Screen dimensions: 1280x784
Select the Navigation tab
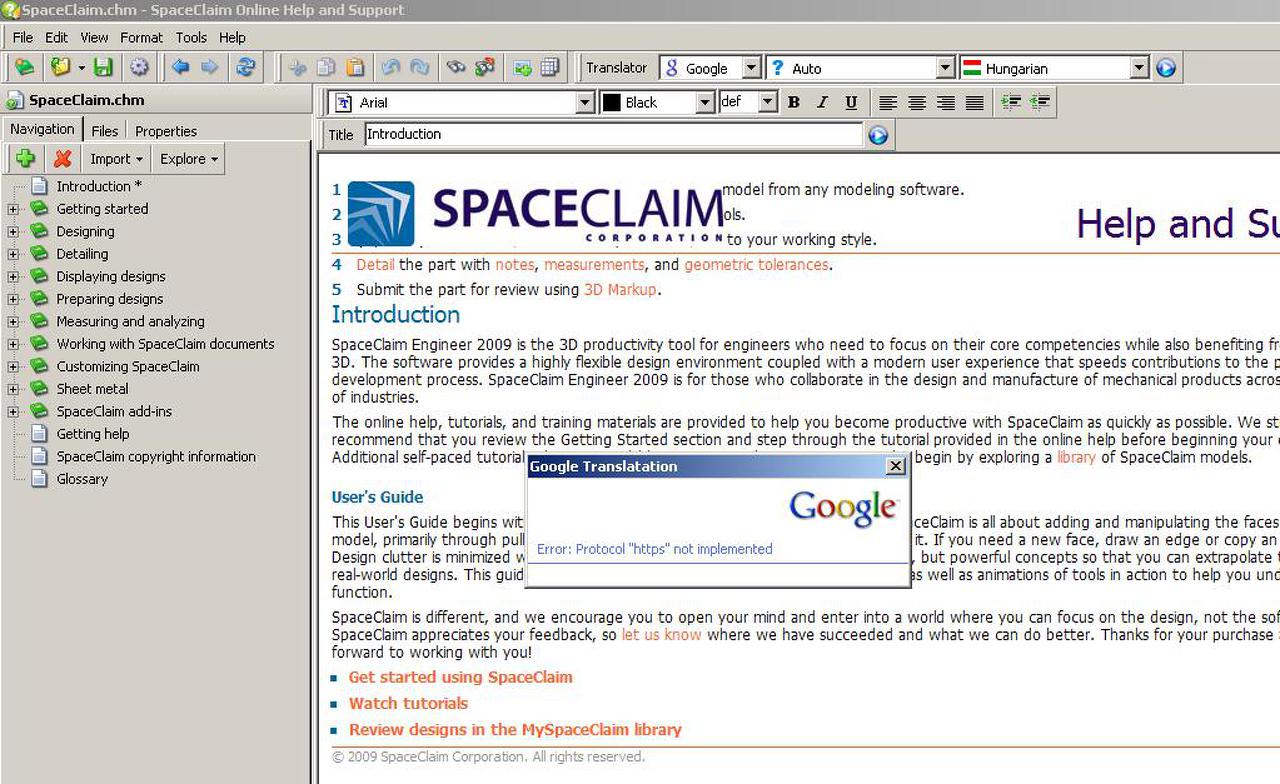tap(42, 129)
